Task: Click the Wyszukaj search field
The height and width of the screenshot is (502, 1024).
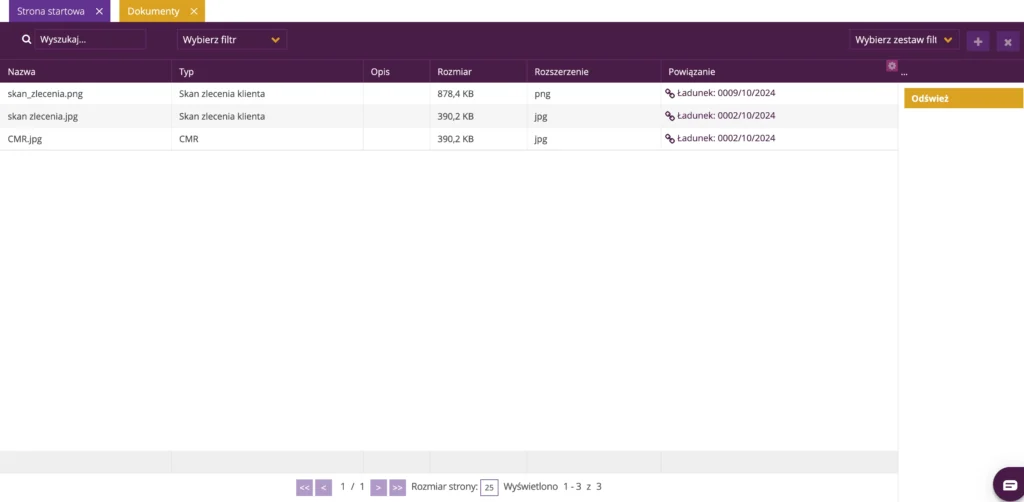Action: [90, 40]
